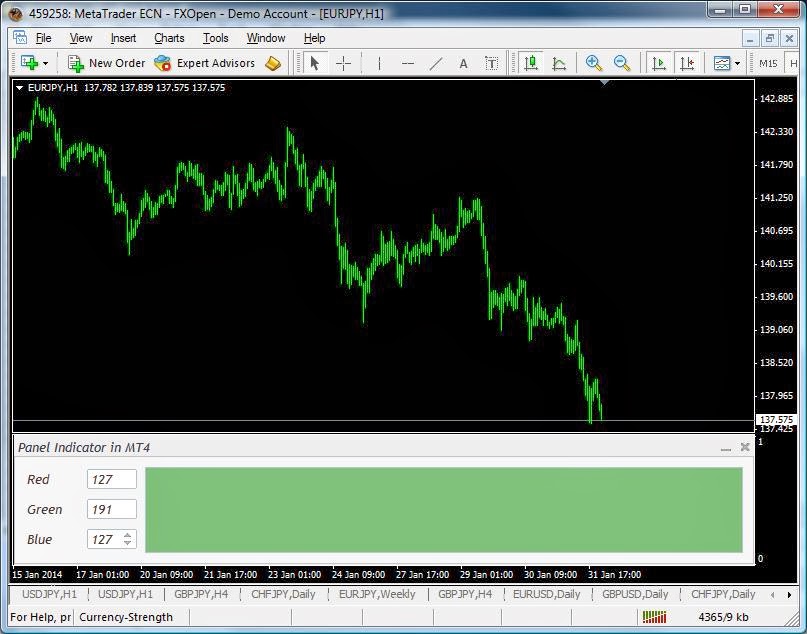Viewport: 807px width, 634px height.
Task: Switch to Line chart mode
Action: pos(559,63)
